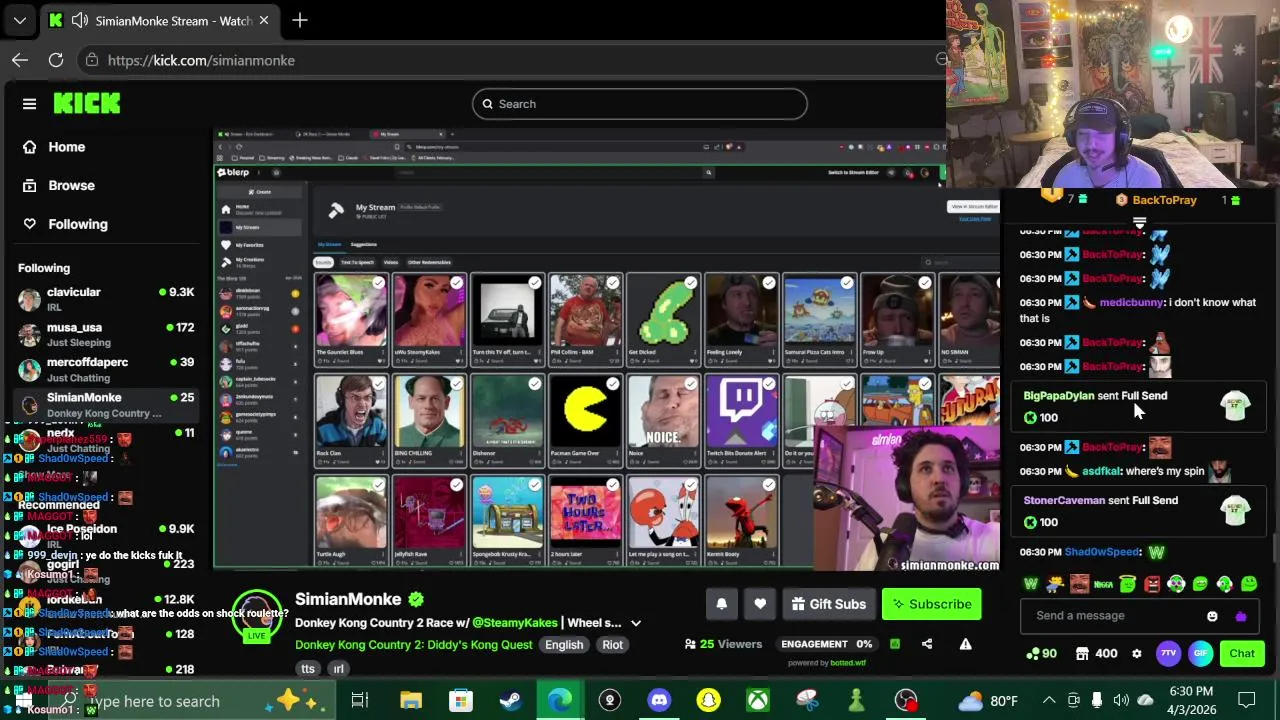This screenshot has height=720, width=1280.
Task: View channel points showing 90
Action: coord(1042,654)
